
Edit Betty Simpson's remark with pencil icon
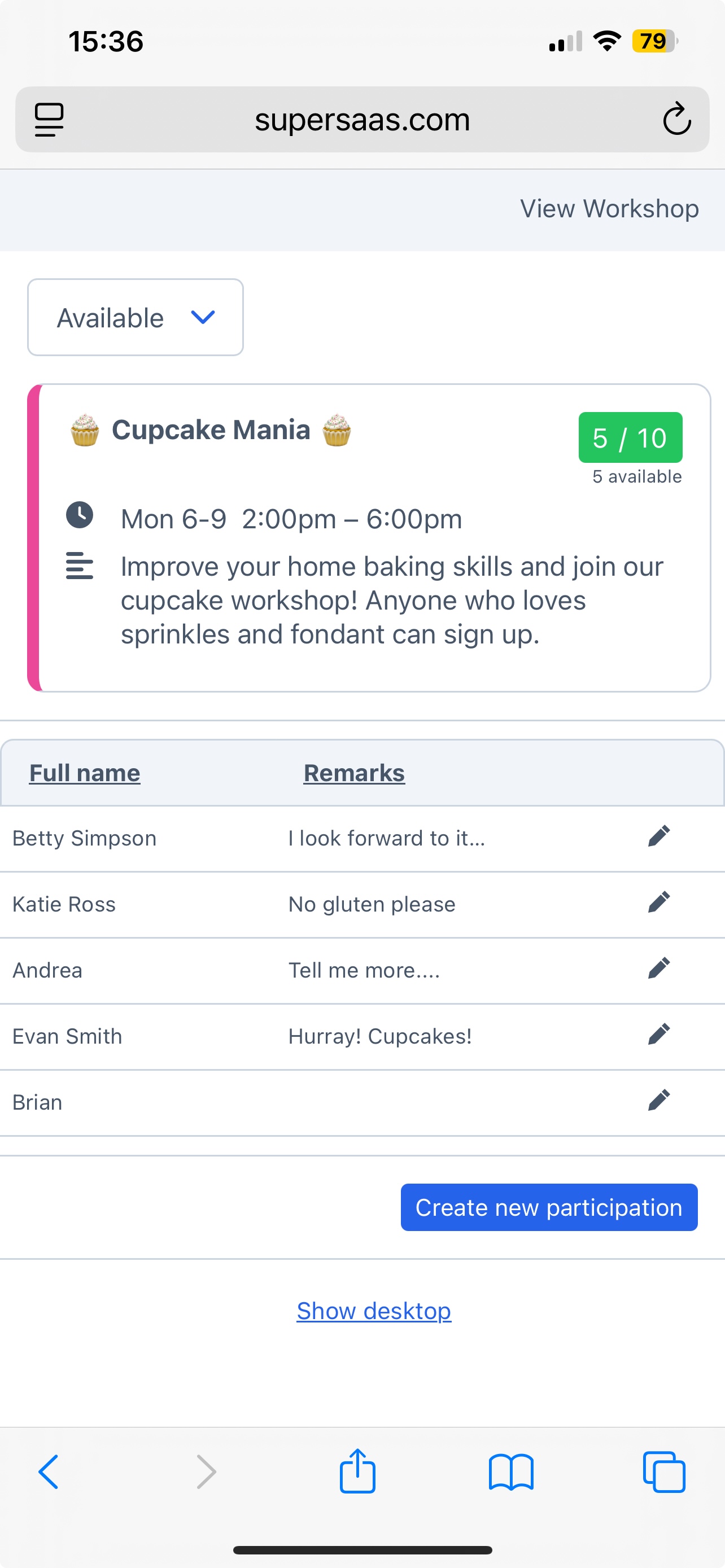point(660,836)
